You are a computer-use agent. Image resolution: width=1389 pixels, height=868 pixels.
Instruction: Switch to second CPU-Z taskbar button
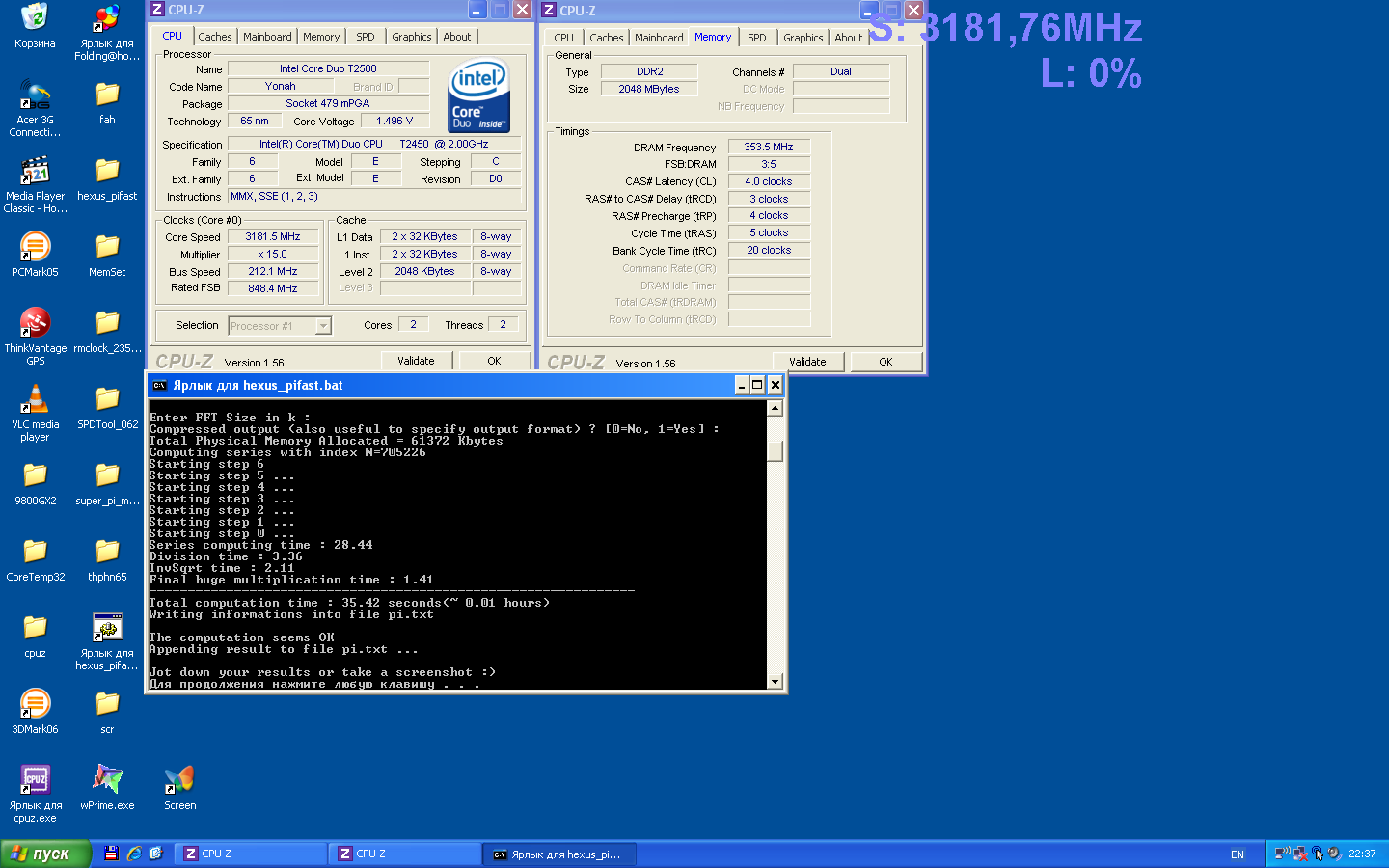tap(405, 854)
